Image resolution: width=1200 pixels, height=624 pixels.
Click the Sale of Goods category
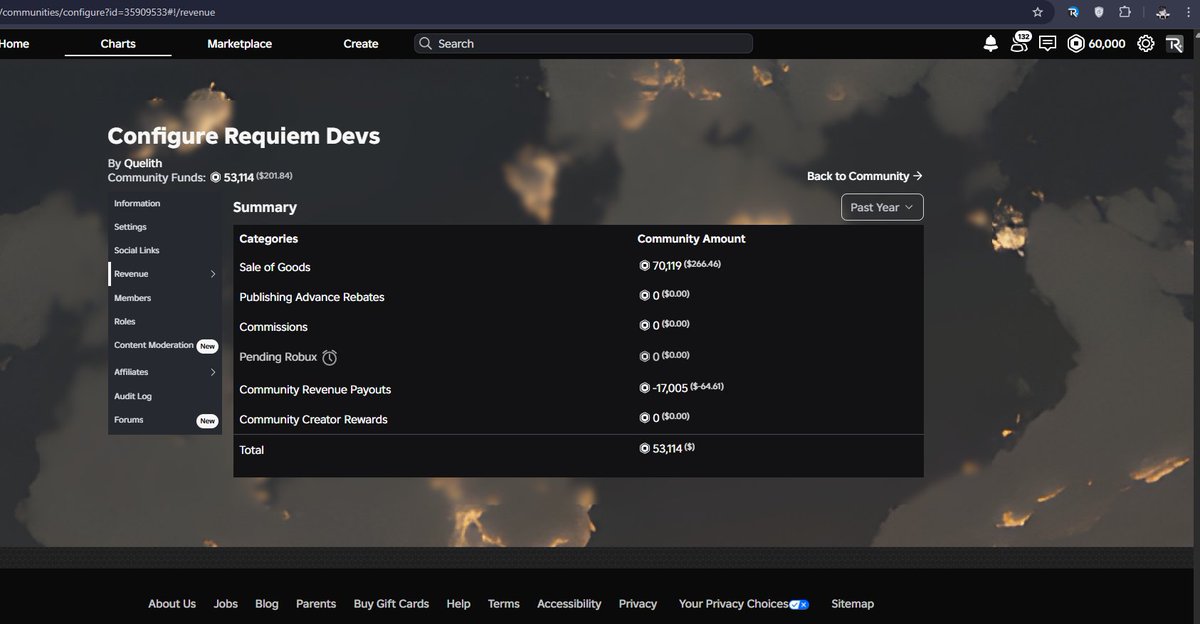pyautogui.click(x=275, y=267)
